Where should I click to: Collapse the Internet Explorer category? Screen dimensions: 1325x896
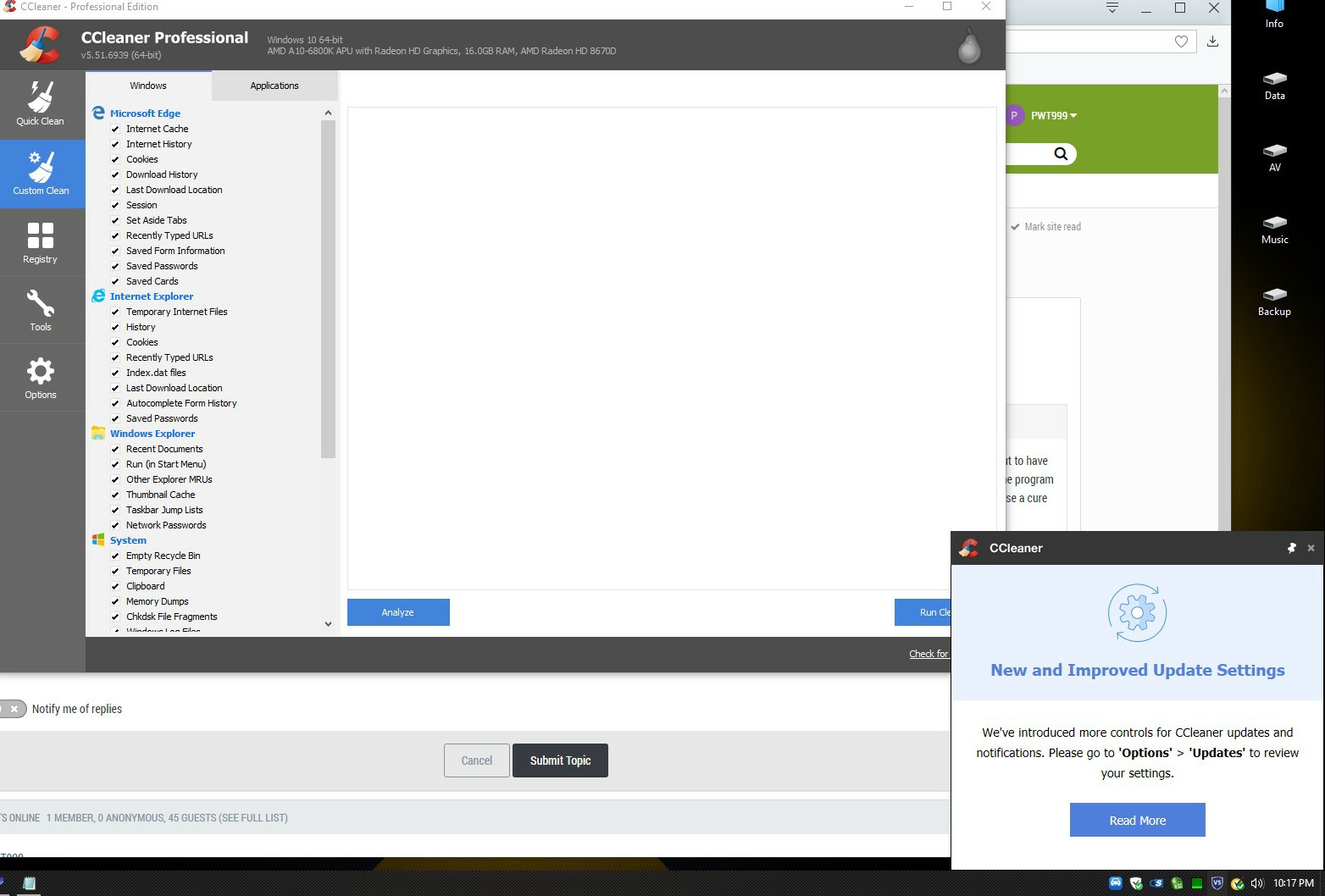click(152, 296)
